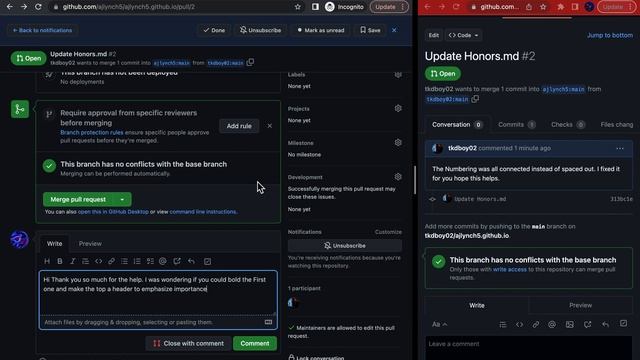
Task: Add link icon in right window editor
Action: point(536,324)
